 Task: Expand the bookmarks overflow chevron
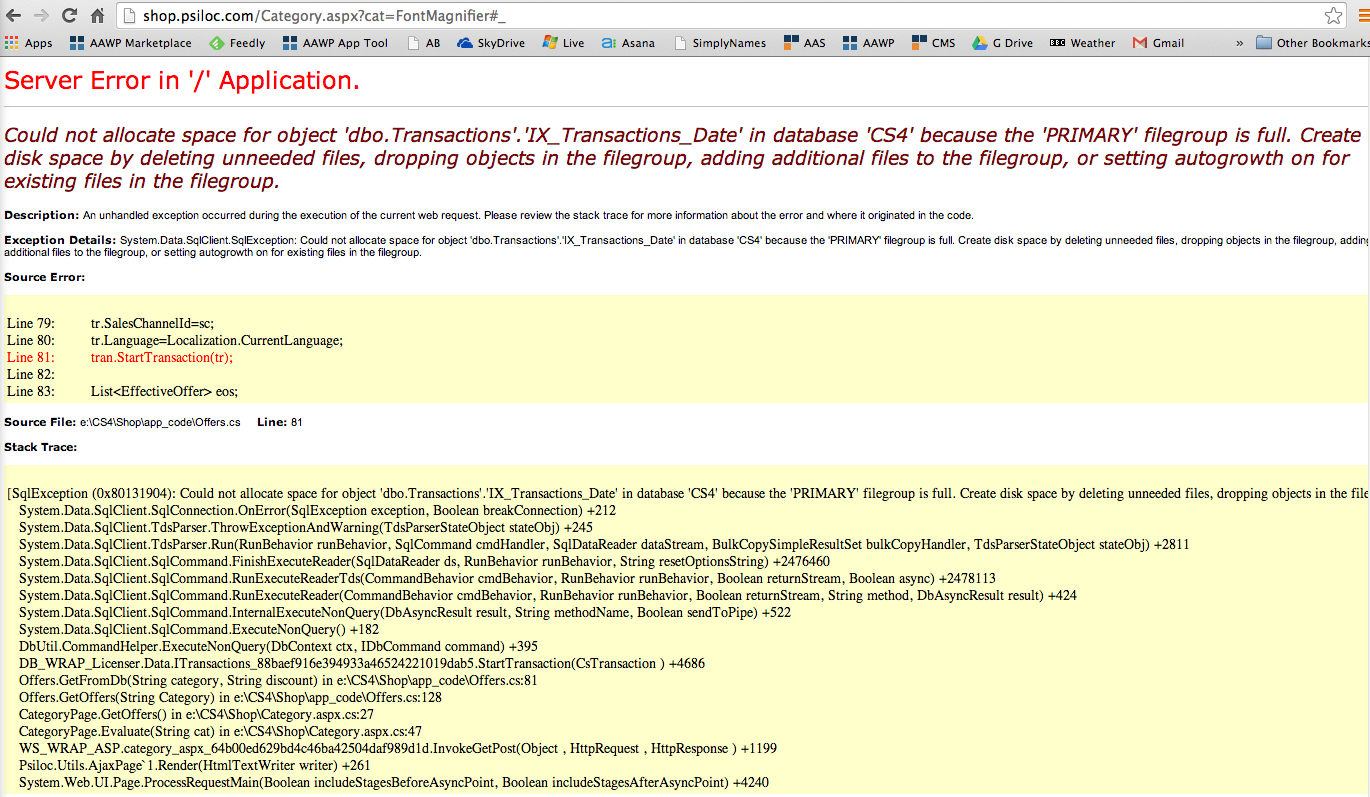[x=1240, y=43]
